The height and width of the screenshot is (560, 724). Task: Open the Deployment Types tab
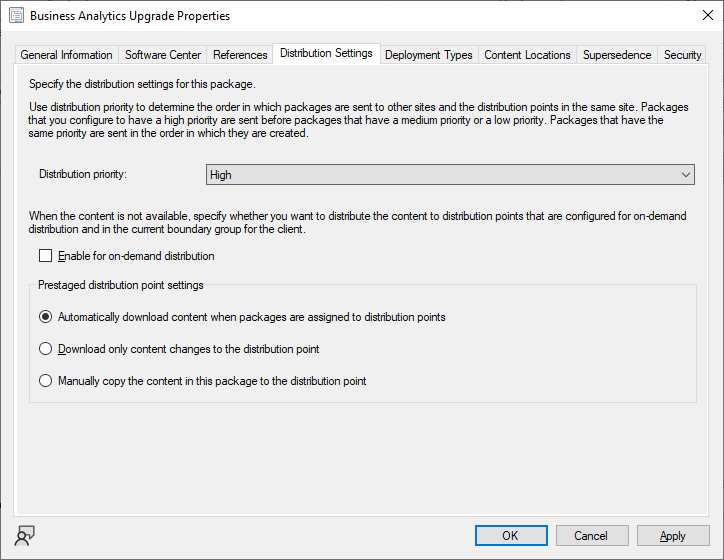[x=429, y=55]
